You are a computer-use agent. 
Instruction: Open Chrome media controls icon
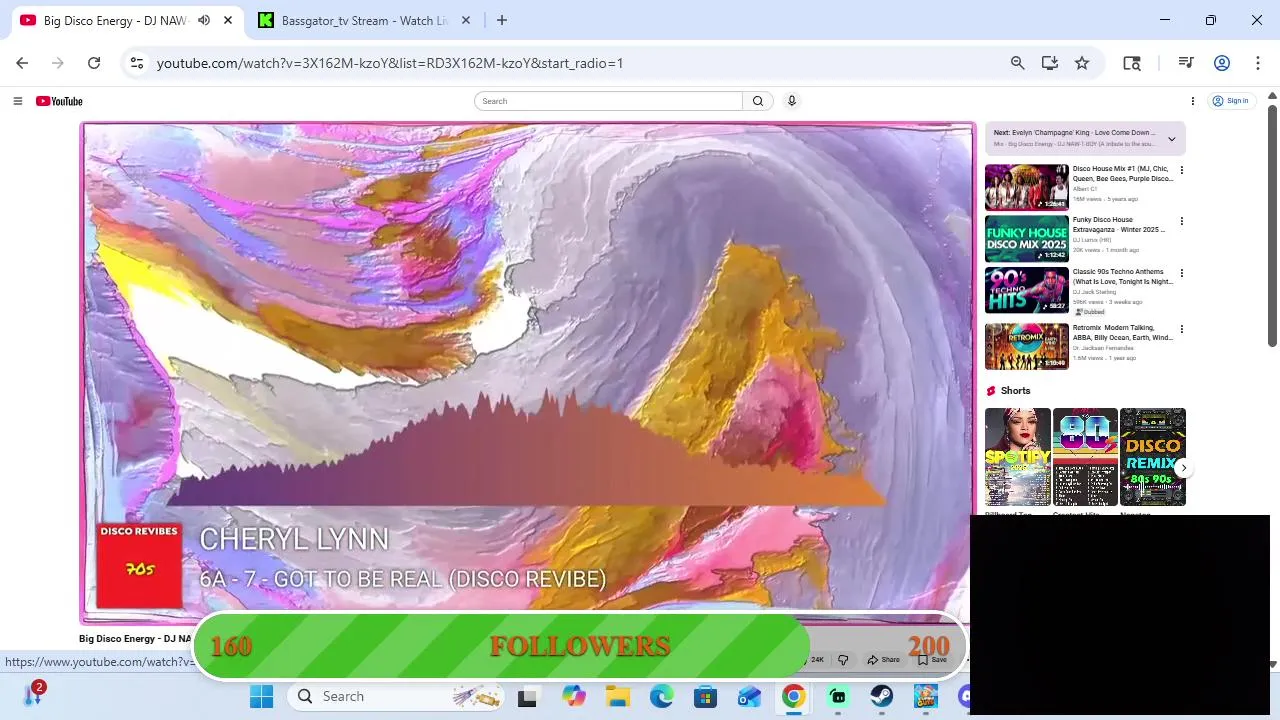pos(1186,63)
